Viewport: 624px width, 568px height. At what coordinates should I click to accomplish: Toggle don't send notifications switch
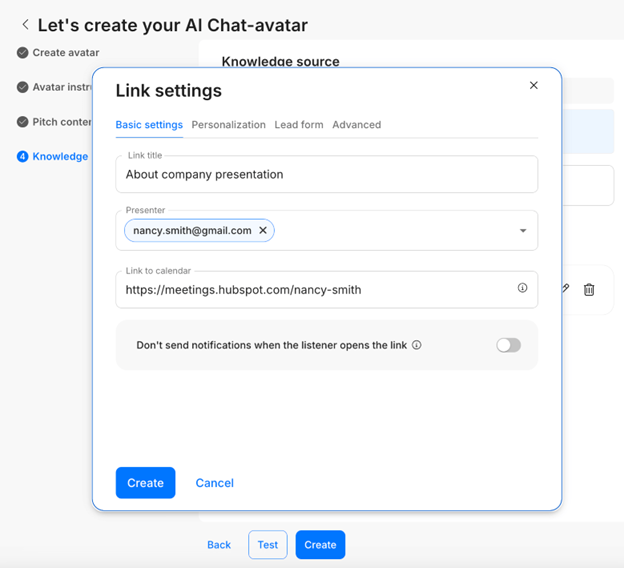[x=508, y=345]
